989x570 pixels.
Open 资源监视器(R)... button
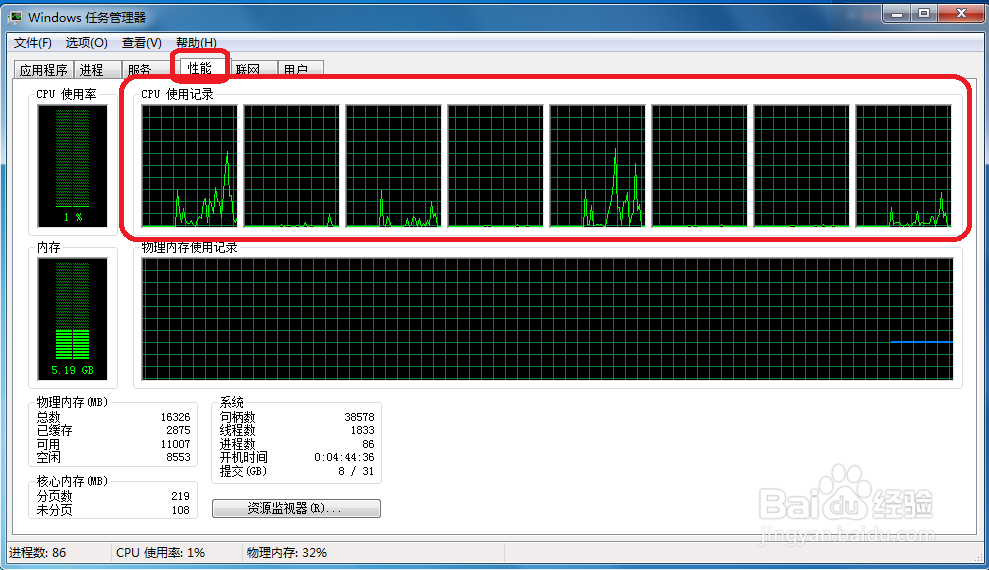[x=296, y=508]
